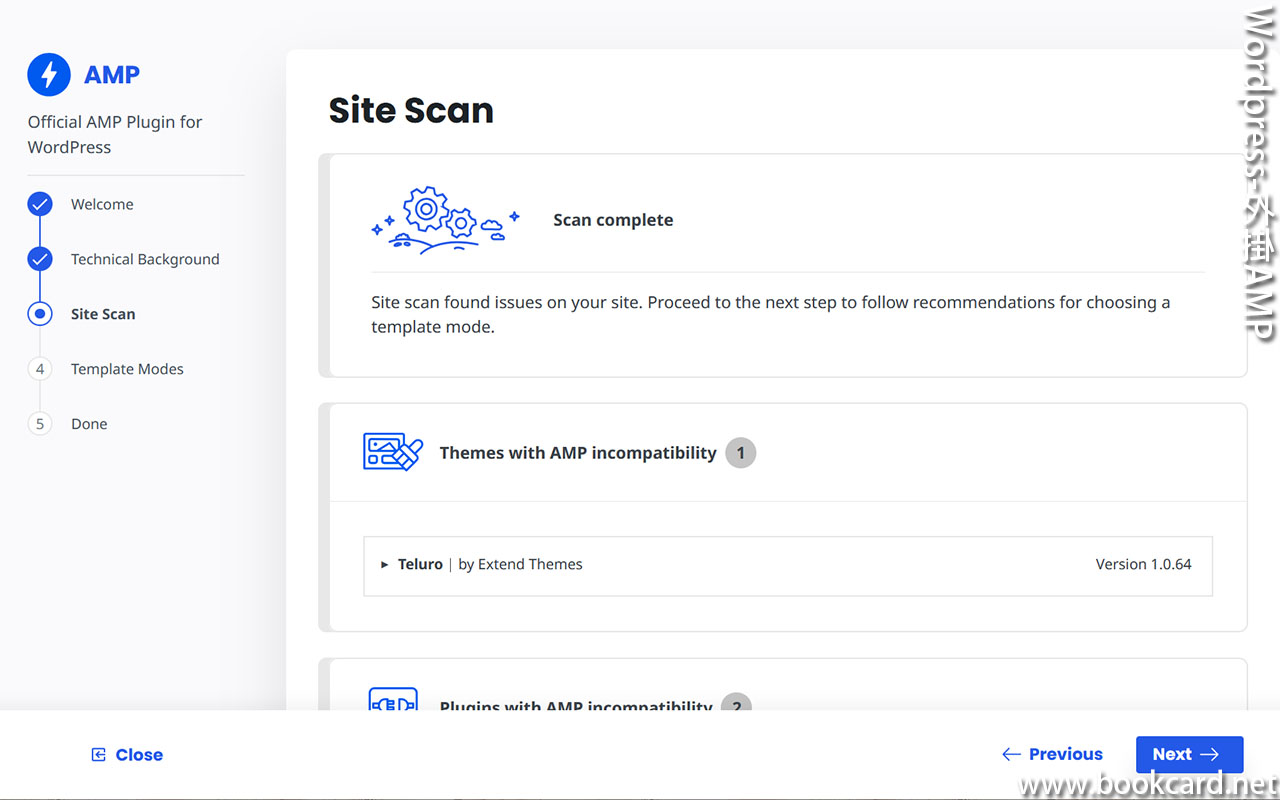Click the numbered circle for step 4
This screenshot has height=800, width=1280.
pos(39,369)
